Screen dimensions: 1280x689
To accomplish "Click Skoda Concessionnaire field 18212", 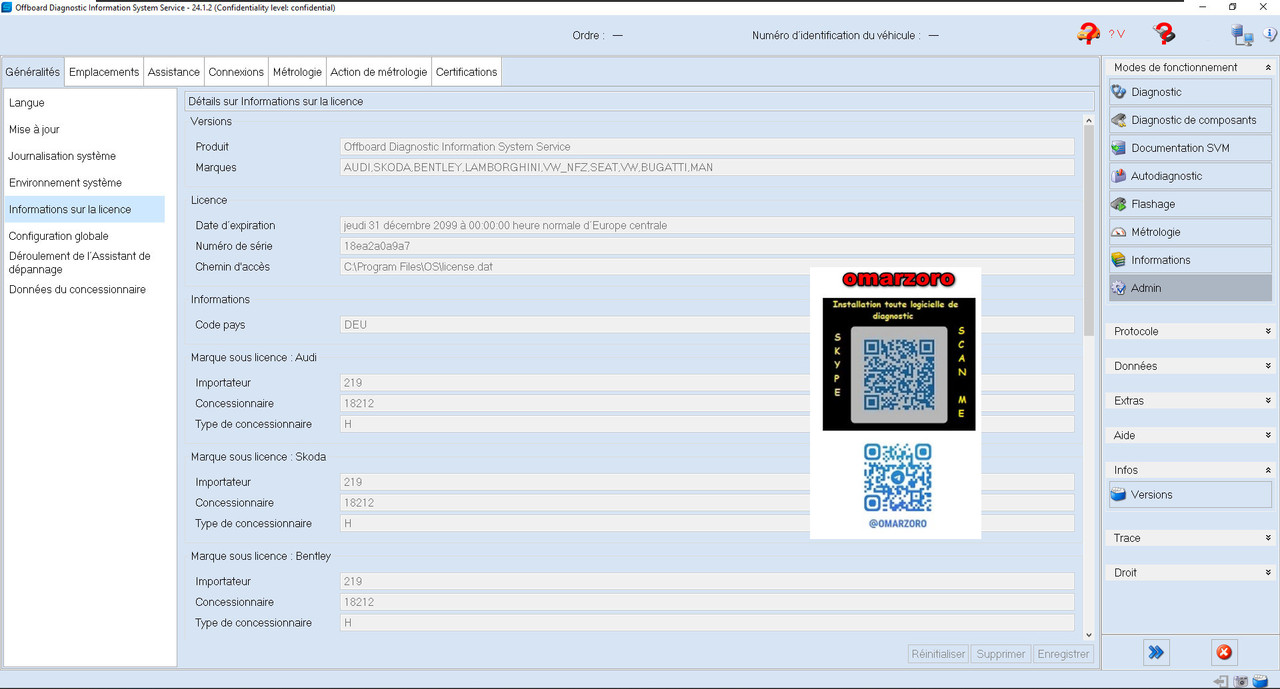I will 707,503.
